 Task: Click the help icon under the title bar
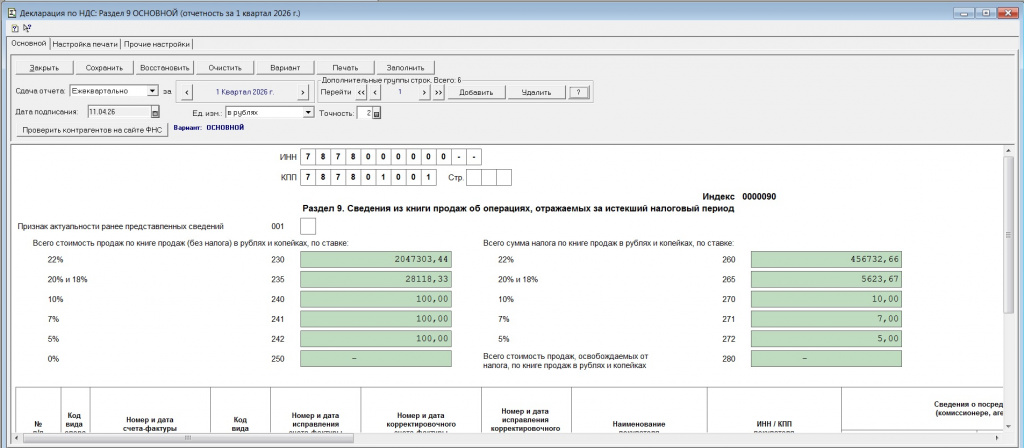pyautogui.click(x=15, y=28)
